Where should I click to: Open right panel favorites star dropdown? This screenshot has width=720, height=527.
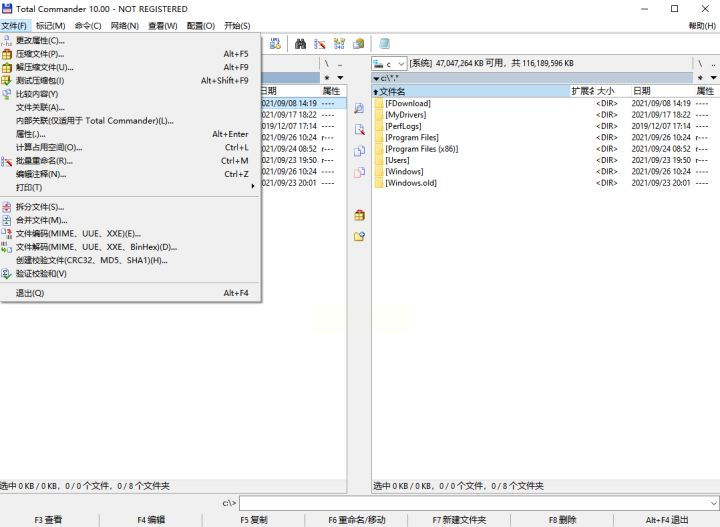pos(700,78)
